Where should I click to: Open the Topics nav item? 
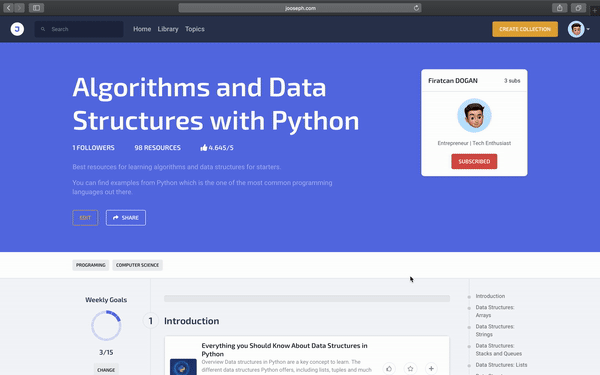pos(195,29)
